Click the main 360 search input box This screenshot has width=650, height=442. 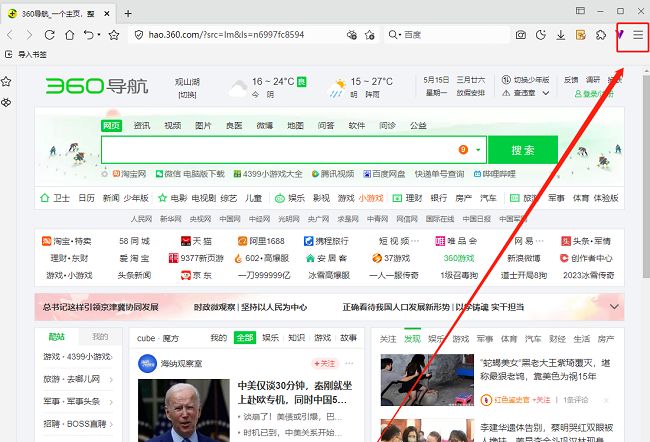point(279,150)
